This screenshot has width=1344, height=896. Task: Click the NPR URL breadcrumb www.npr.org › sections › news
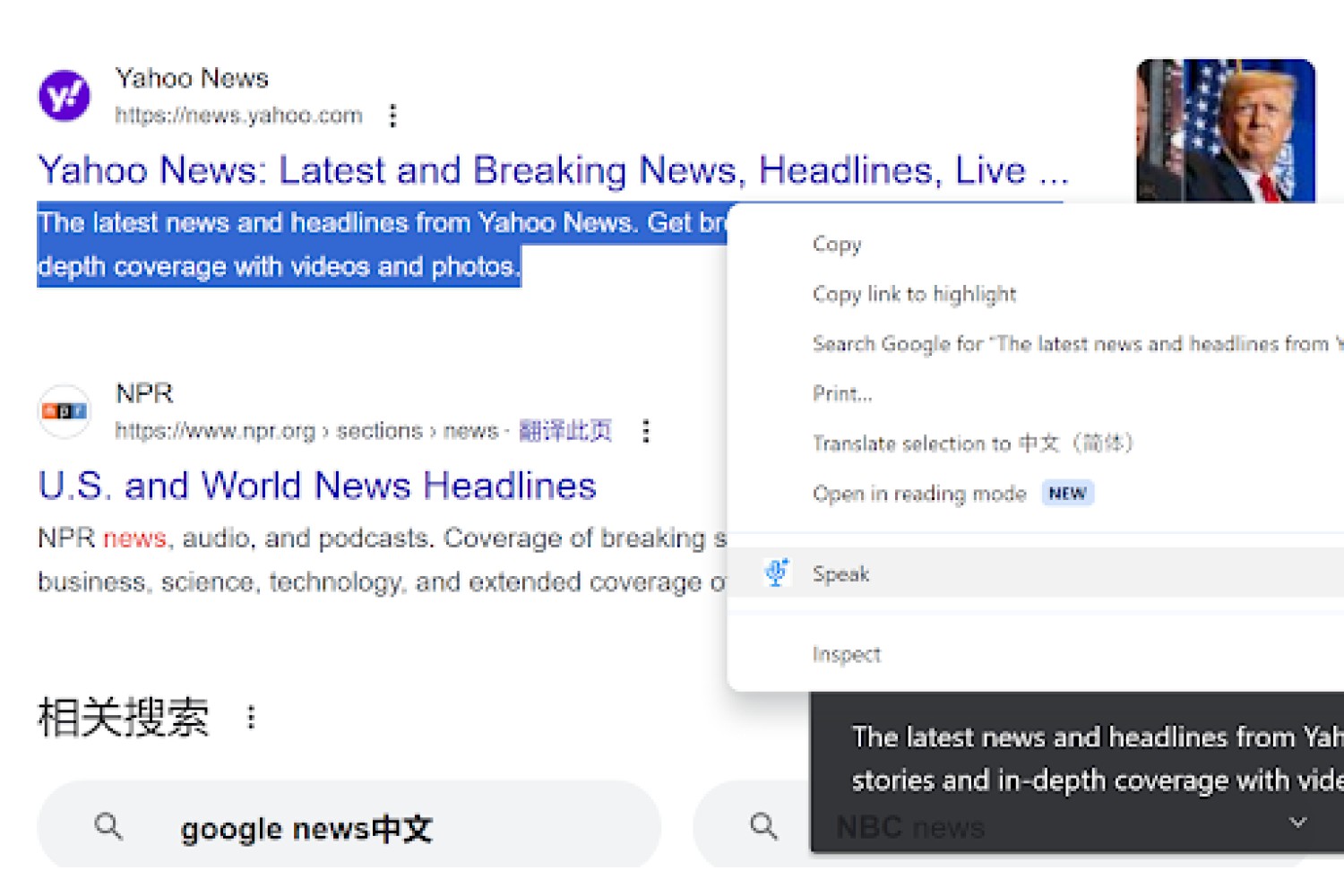pyautogui.click(x=306, y=431)
